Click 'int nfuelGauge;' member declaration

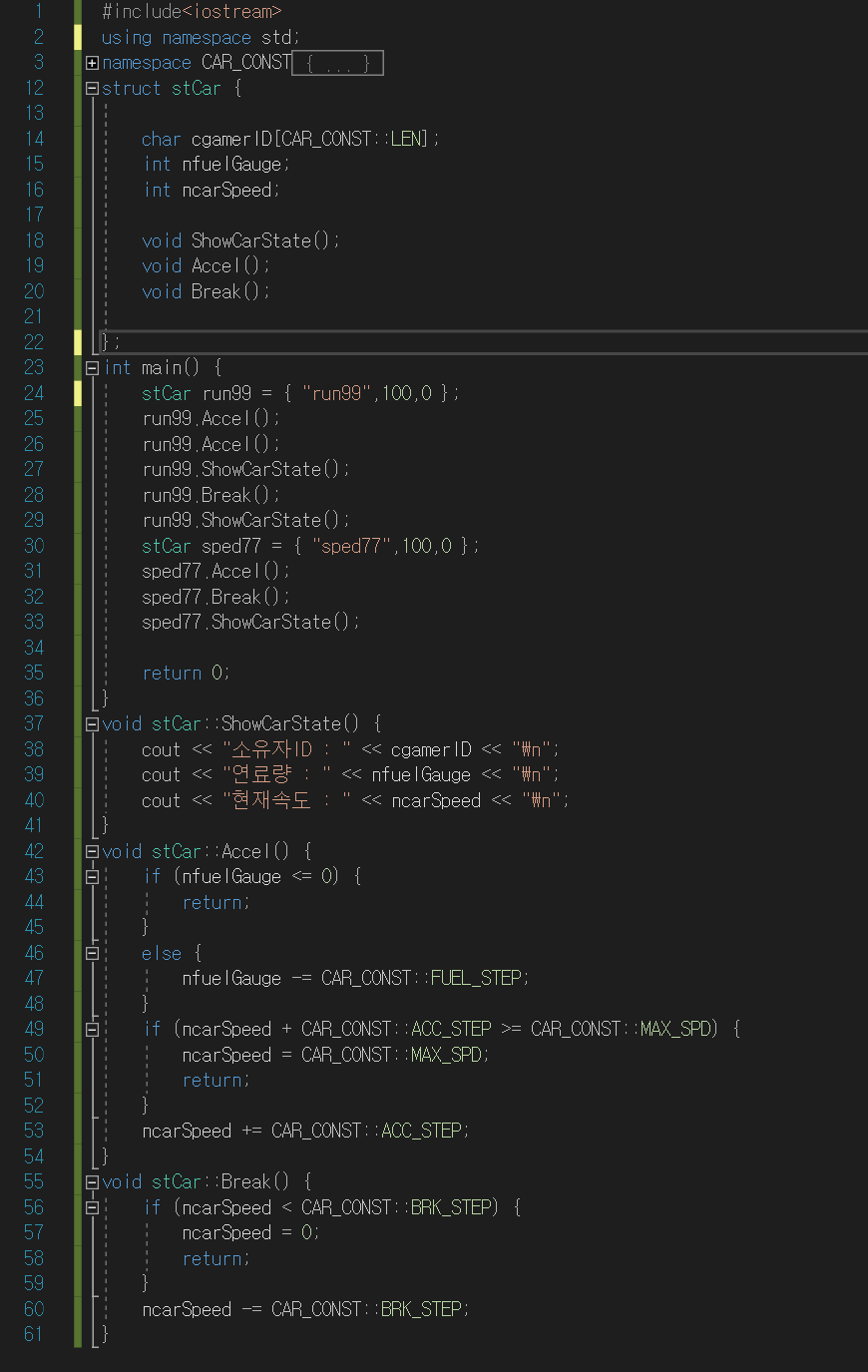(216, 165)
